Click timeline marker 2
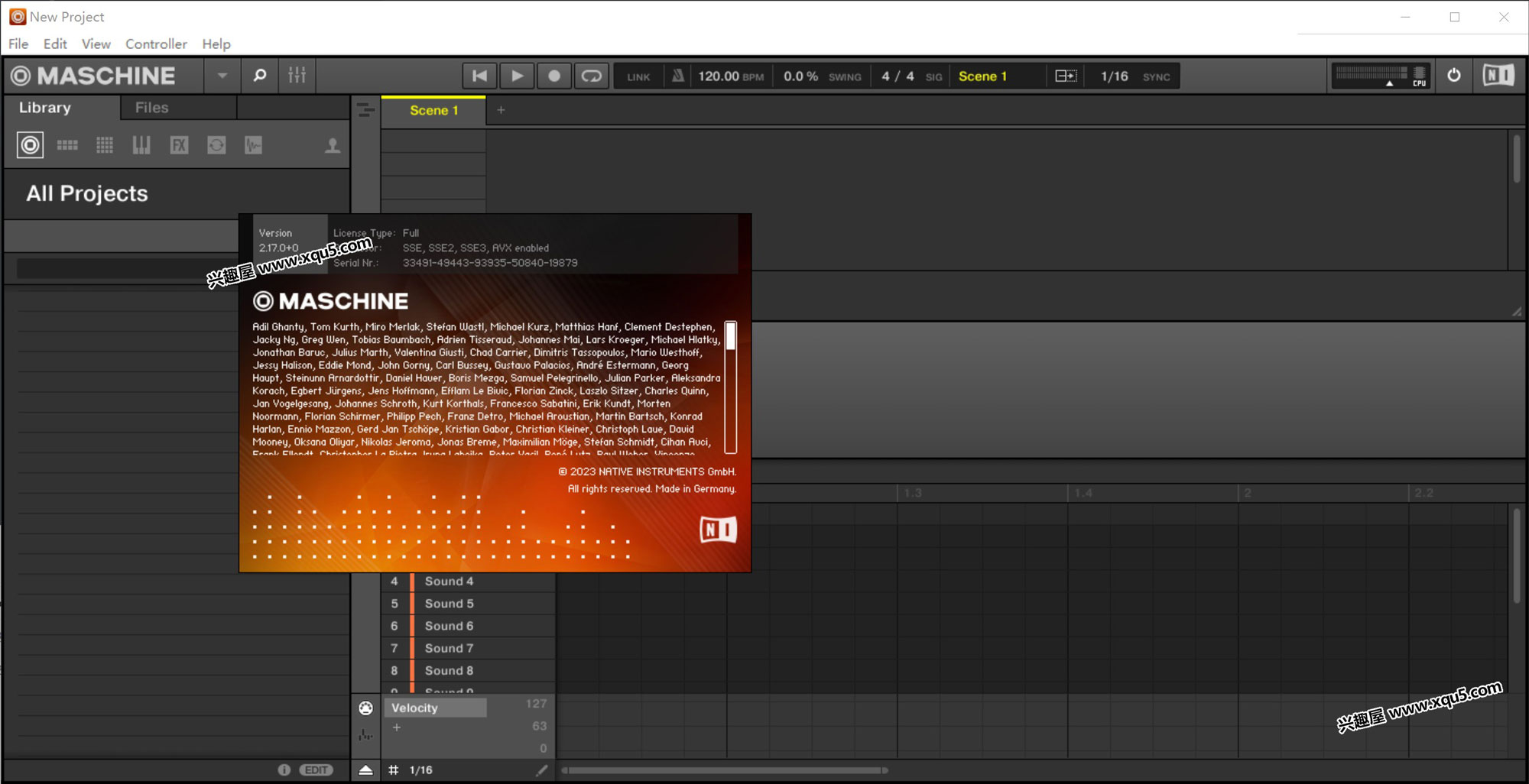 tap(1247, 493)
